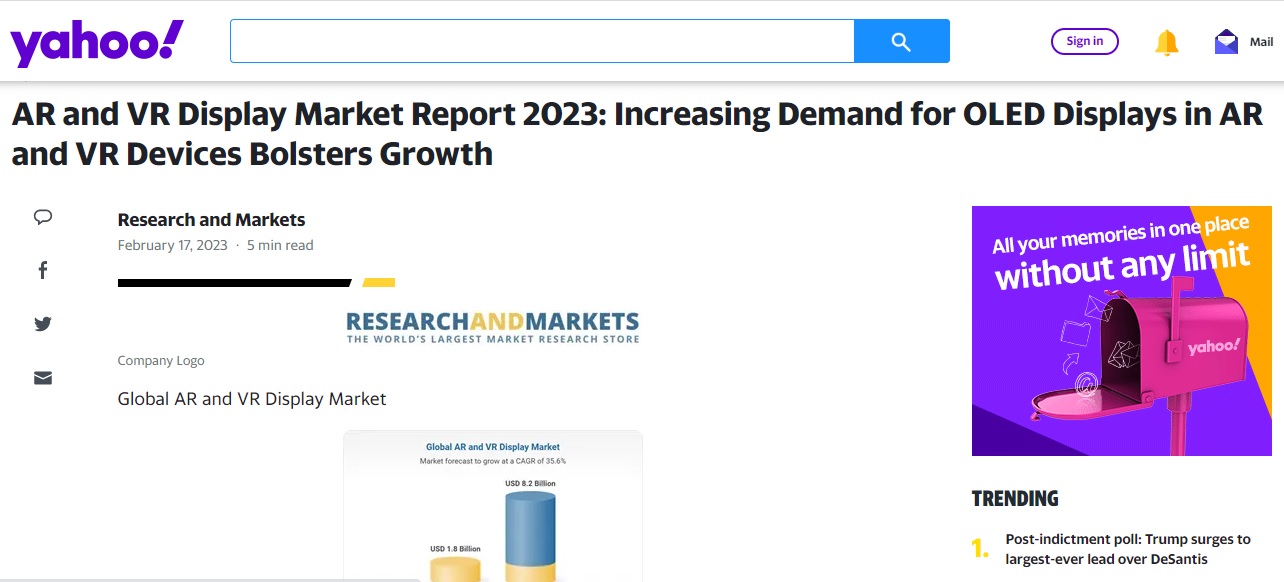
Task: Click the 'Company Logo' caption
Action: click(x=161, y=361)
